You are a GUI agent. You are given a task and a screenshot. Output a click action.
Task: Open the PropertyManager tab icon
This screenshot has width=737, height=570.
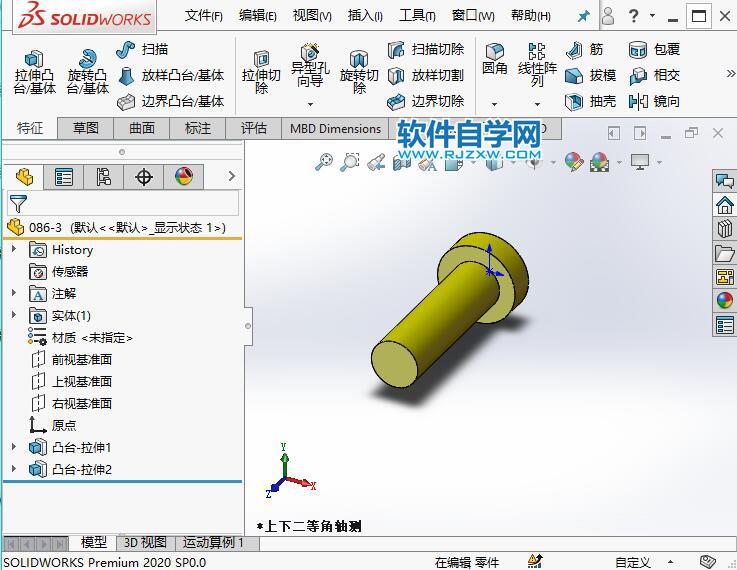click(x=64, y=177)
